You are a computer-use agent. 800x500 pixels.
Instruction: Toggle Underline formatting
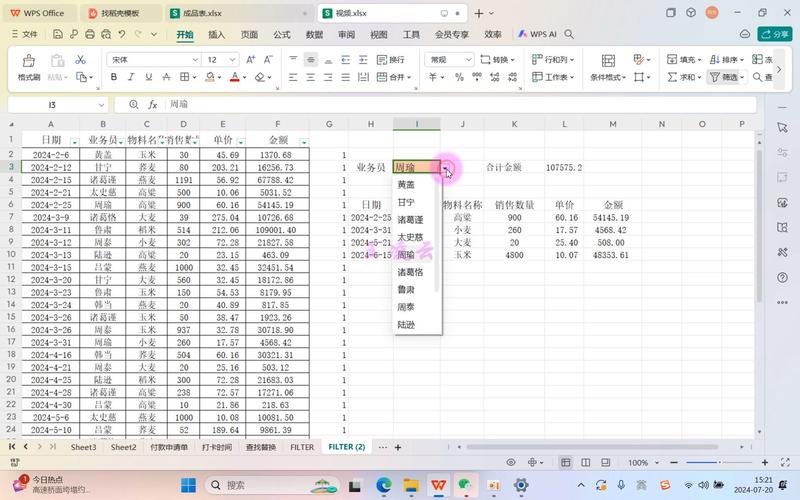[148, 77]
